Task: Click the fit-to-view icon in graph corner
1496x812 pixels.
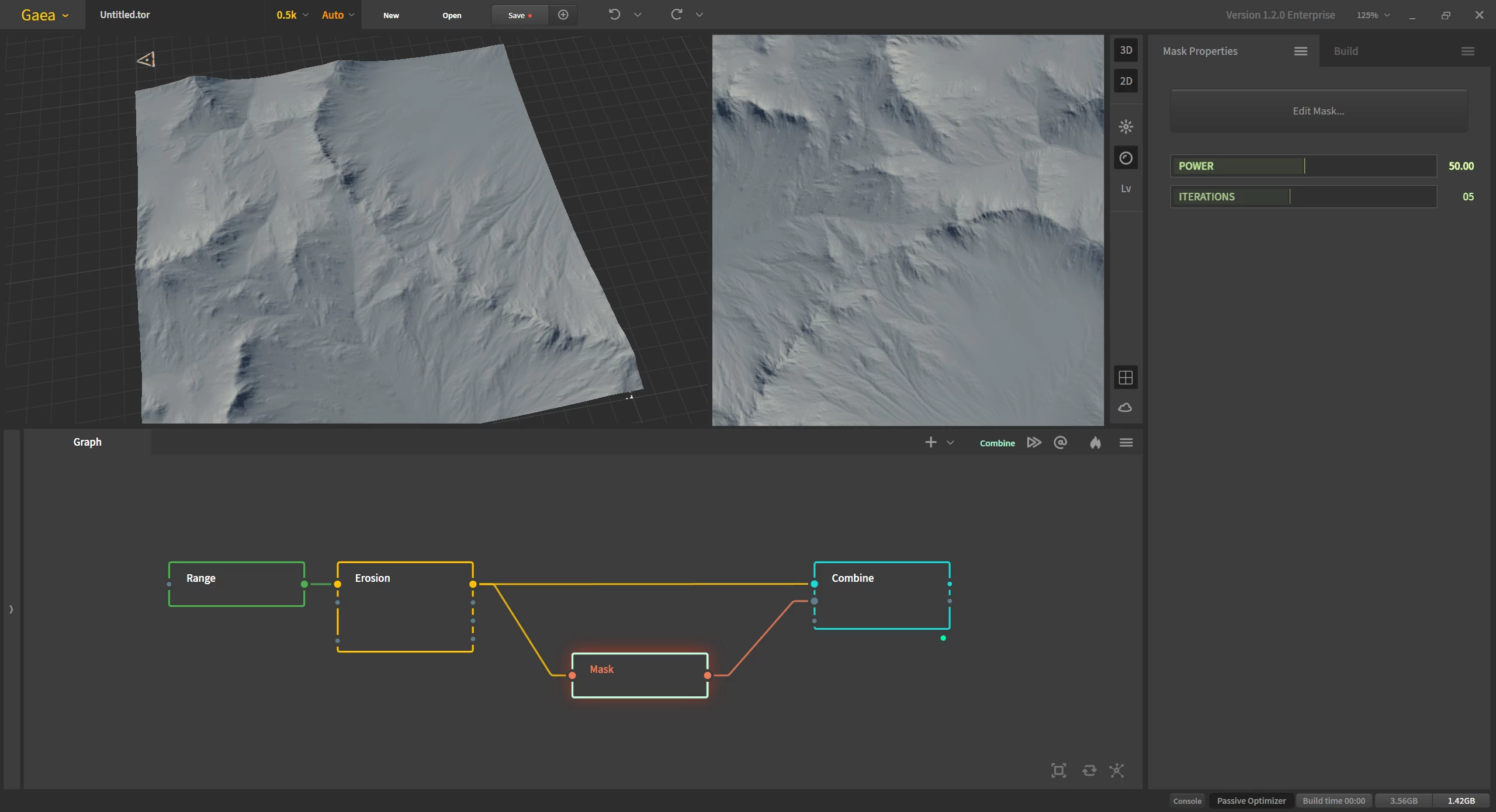Action: (x=1058, y=771)
